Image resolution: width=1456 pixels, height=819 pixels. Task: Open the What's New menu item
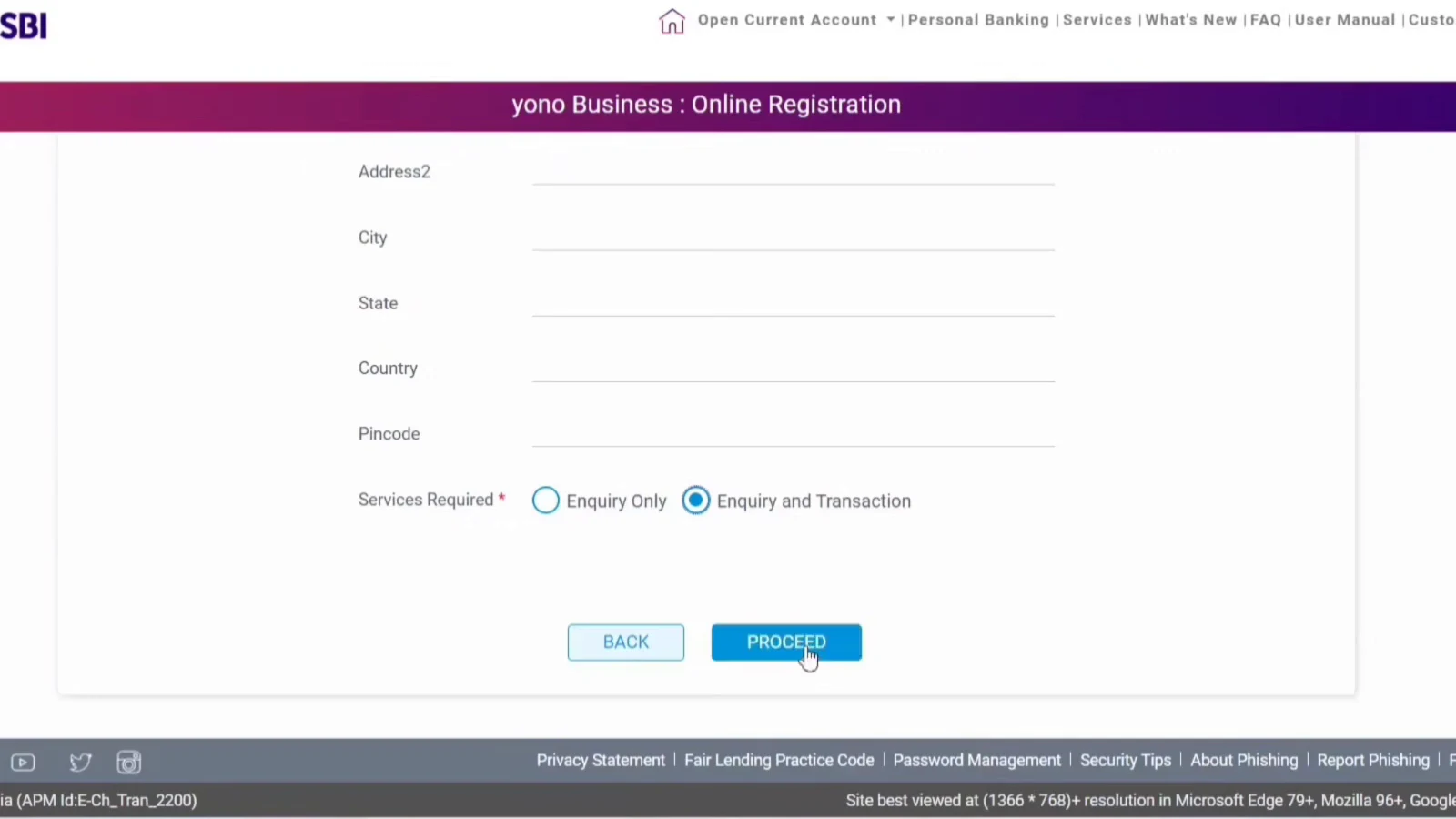click(x=1190, y=20)
